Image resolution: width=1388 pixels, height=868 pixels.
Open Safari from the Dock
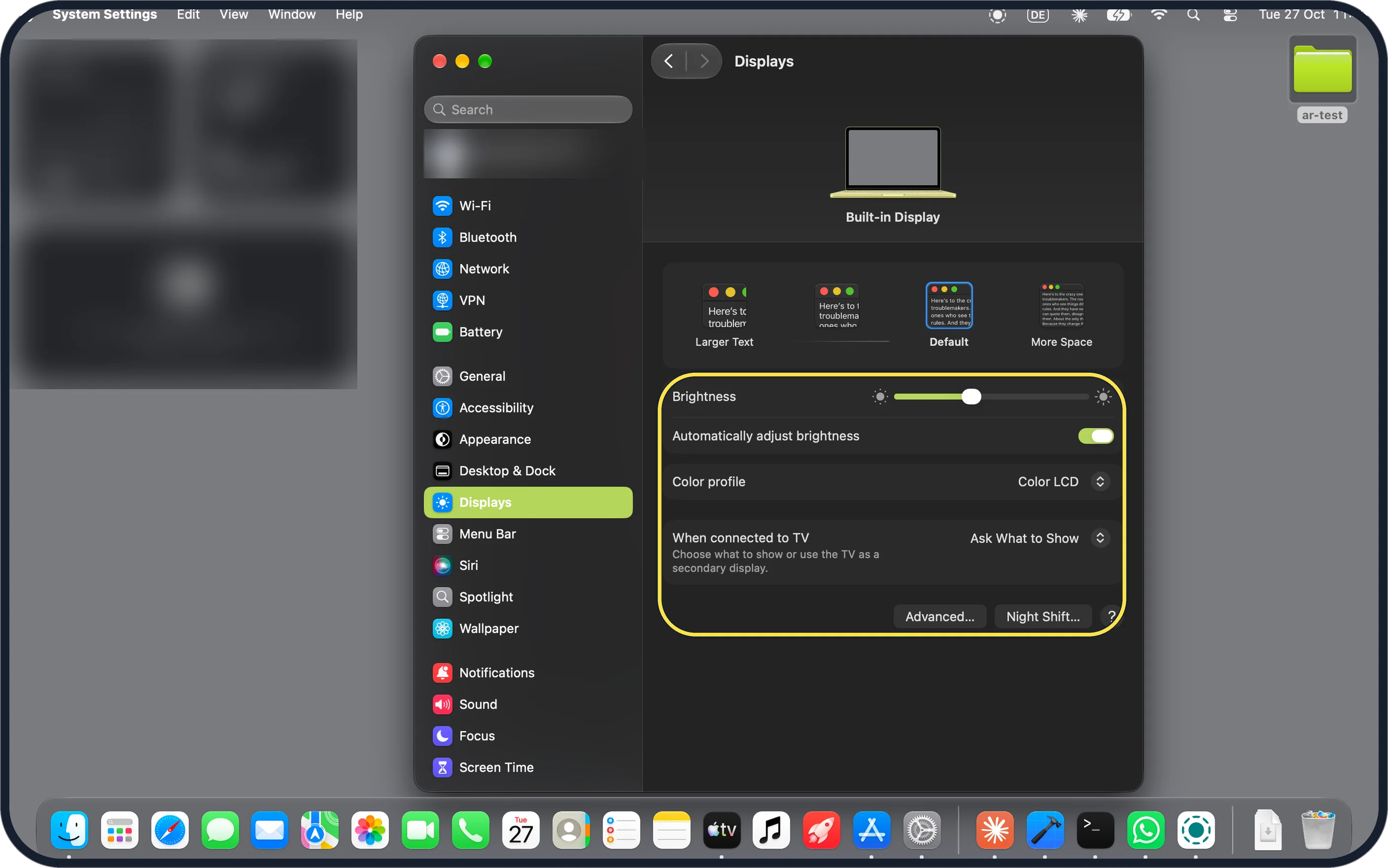tap(170, 830)
